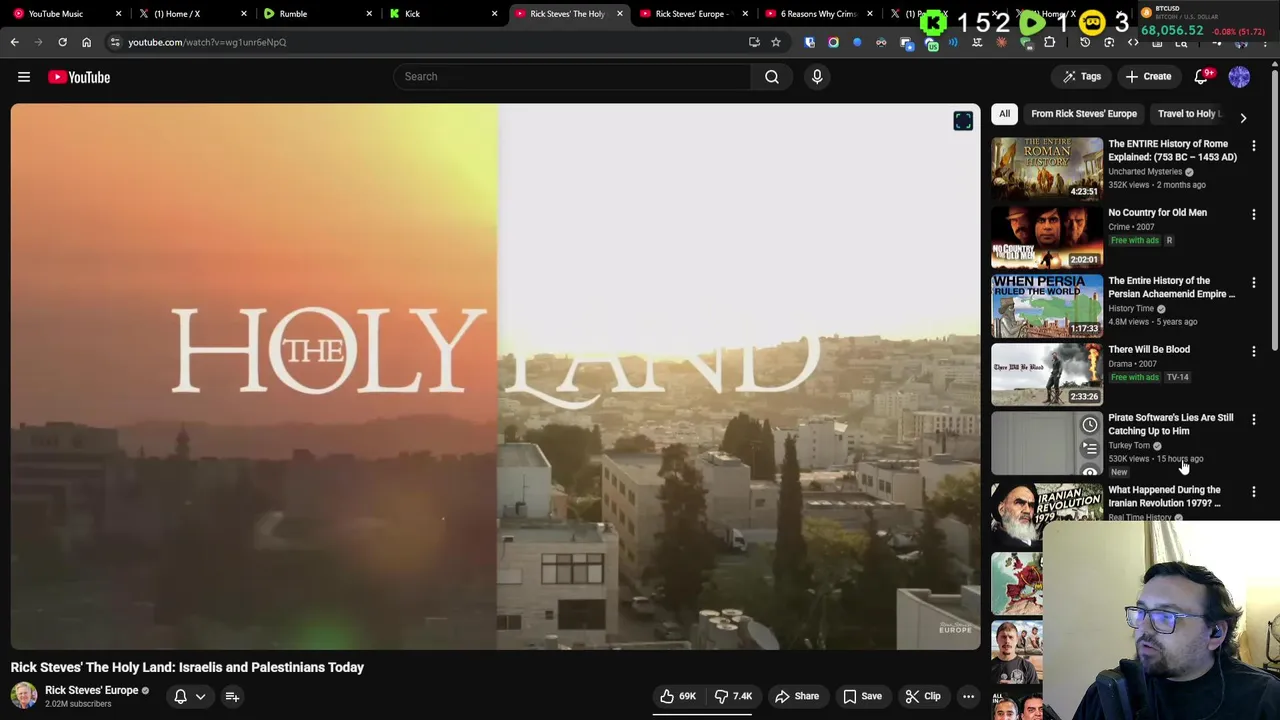Image resolution: width=1280 pixels, height=720 pixels.
Task: Start voice search with microphone icon
Action: click(817, 77)
